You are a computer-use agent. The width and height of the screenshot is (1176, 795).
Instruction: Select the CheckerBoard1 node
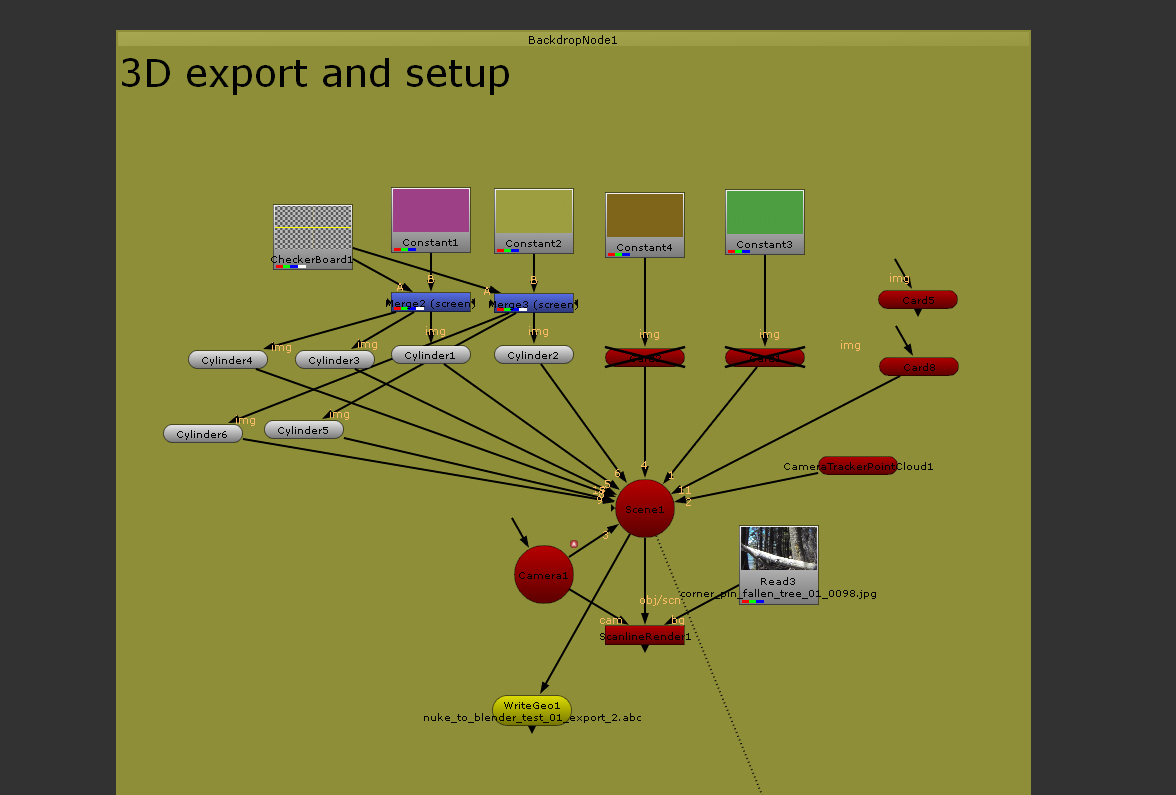click(x=312, y=230)
